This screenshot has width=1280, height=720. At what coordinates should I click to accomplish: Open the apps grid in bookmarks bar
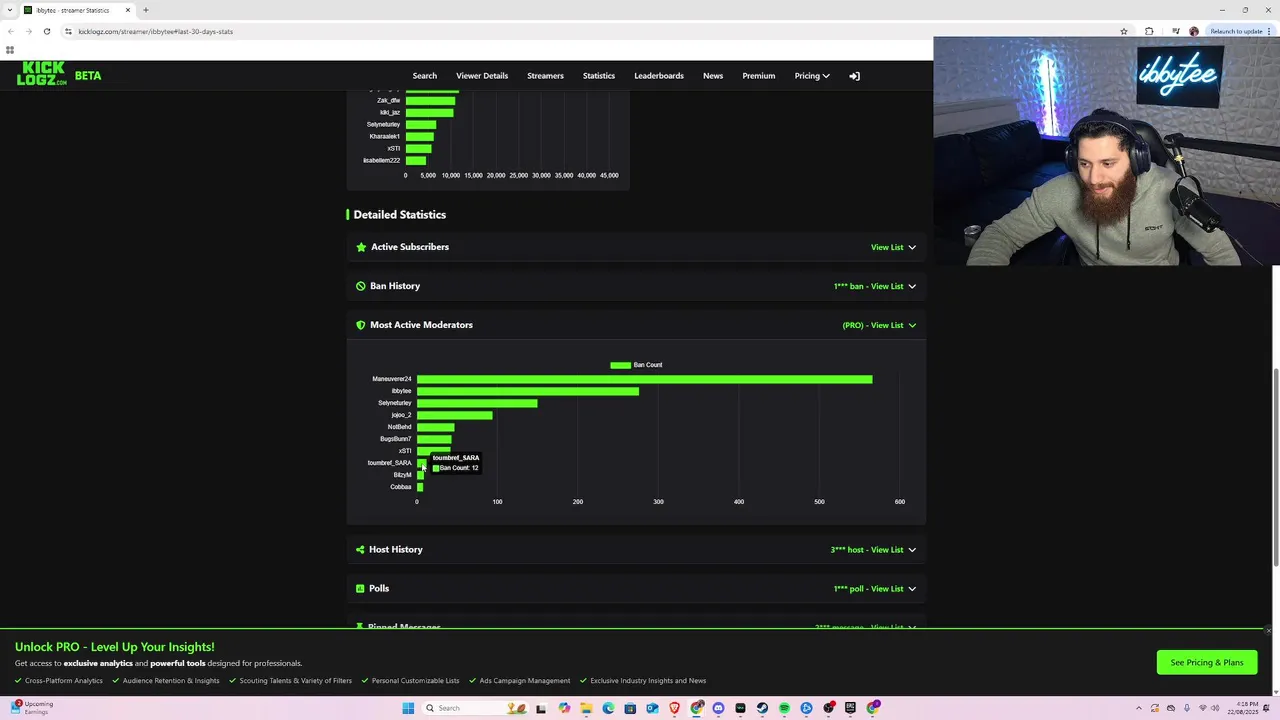[x=10, y=50]
